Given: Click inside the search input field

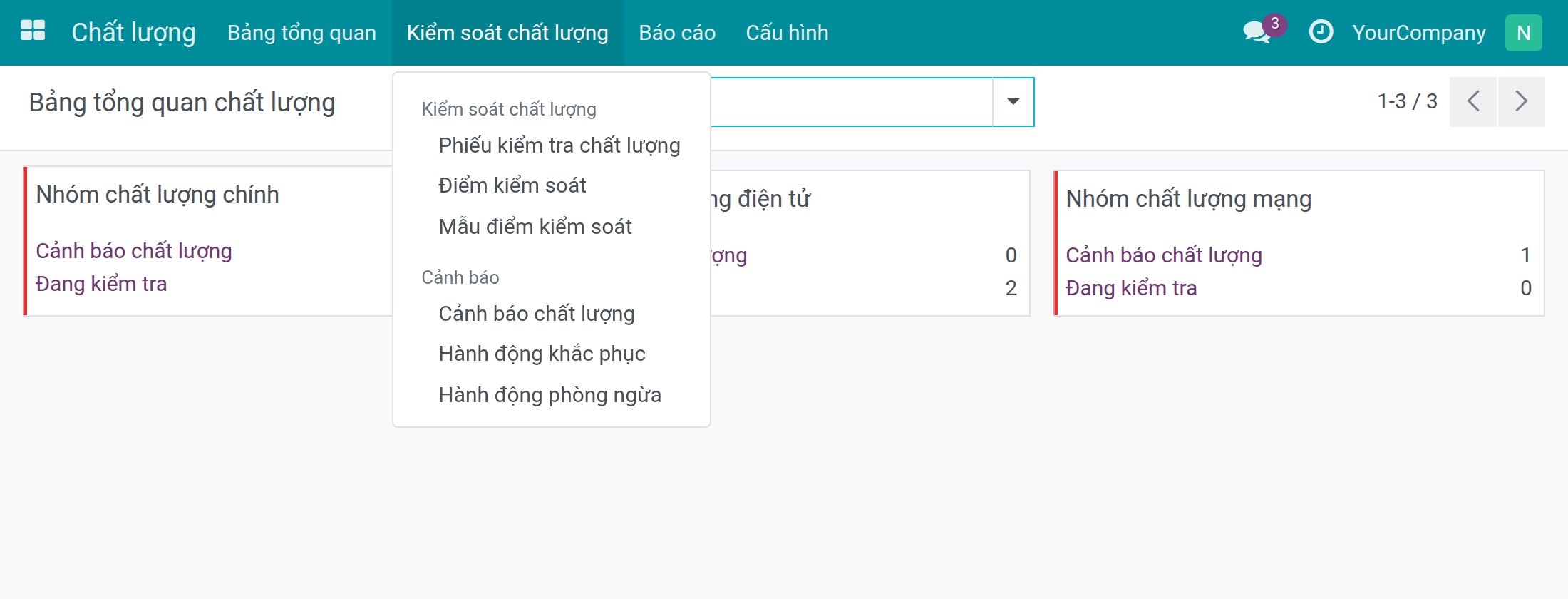Looking at the screenshot, I should coord(851,101).
